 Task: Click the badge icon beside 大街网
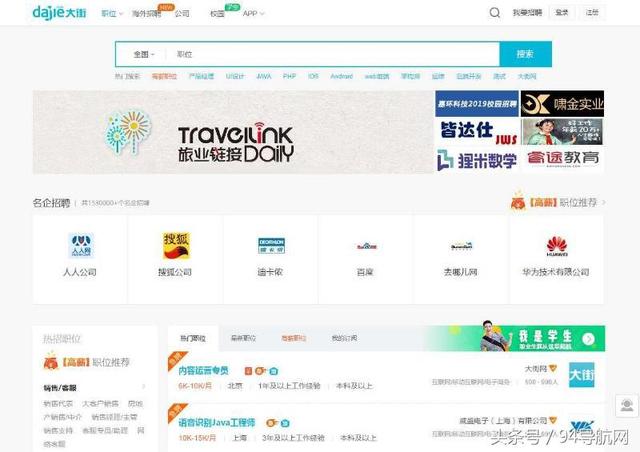point(553,368)
